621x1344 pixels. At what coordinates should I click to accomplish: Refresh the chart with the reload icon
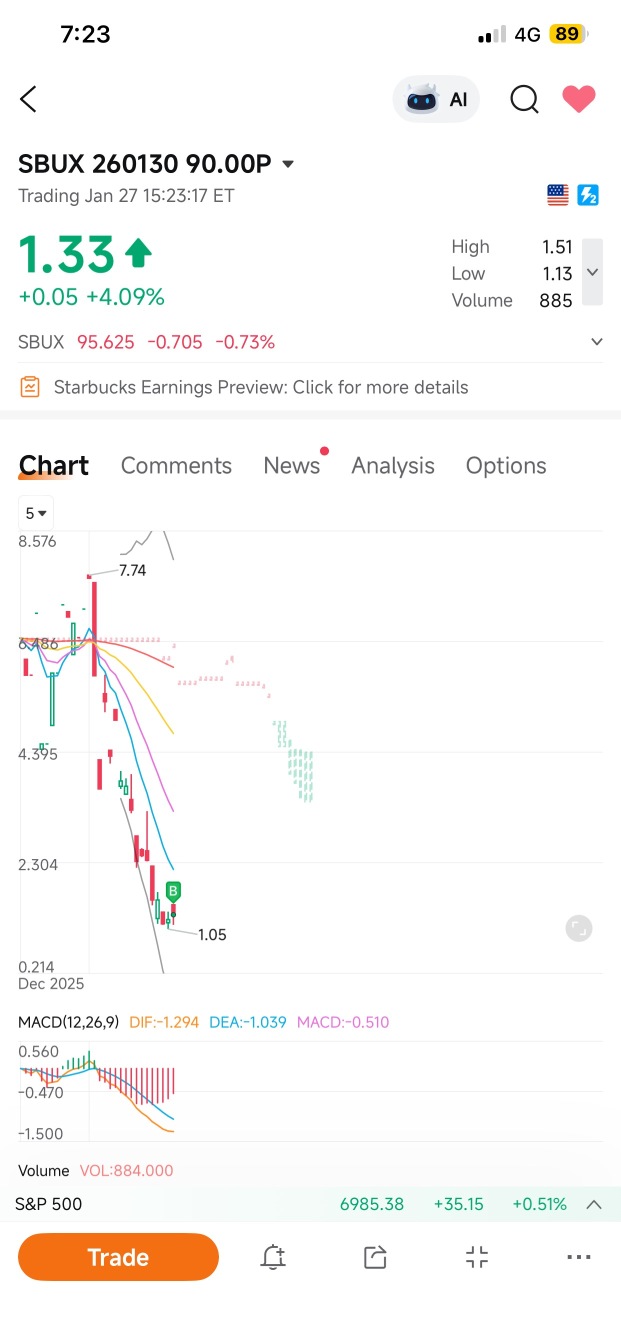point(578,928)
